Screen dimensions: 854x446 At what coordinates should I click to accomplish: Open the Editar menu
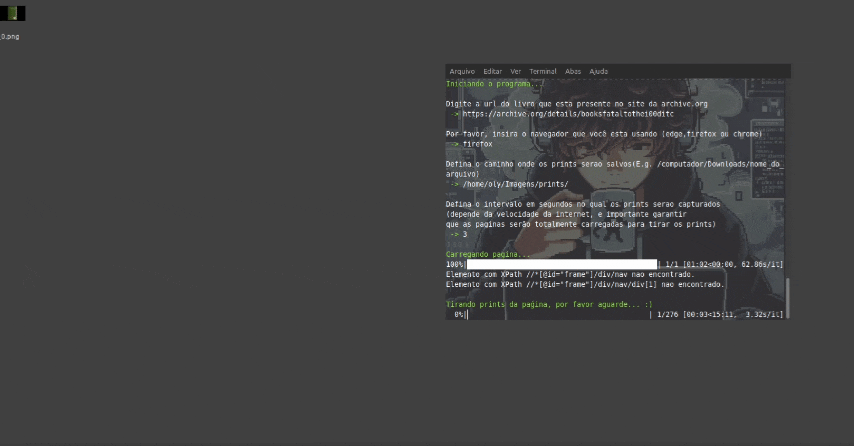click(492, 71)
